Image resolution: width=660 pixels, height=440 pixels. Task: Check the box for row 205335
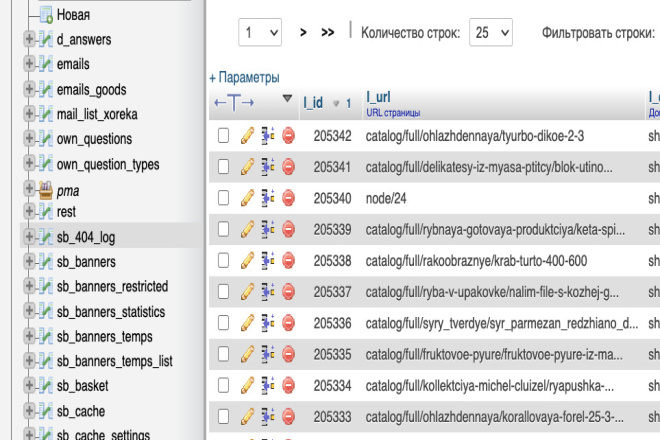(x=224, y=354)
